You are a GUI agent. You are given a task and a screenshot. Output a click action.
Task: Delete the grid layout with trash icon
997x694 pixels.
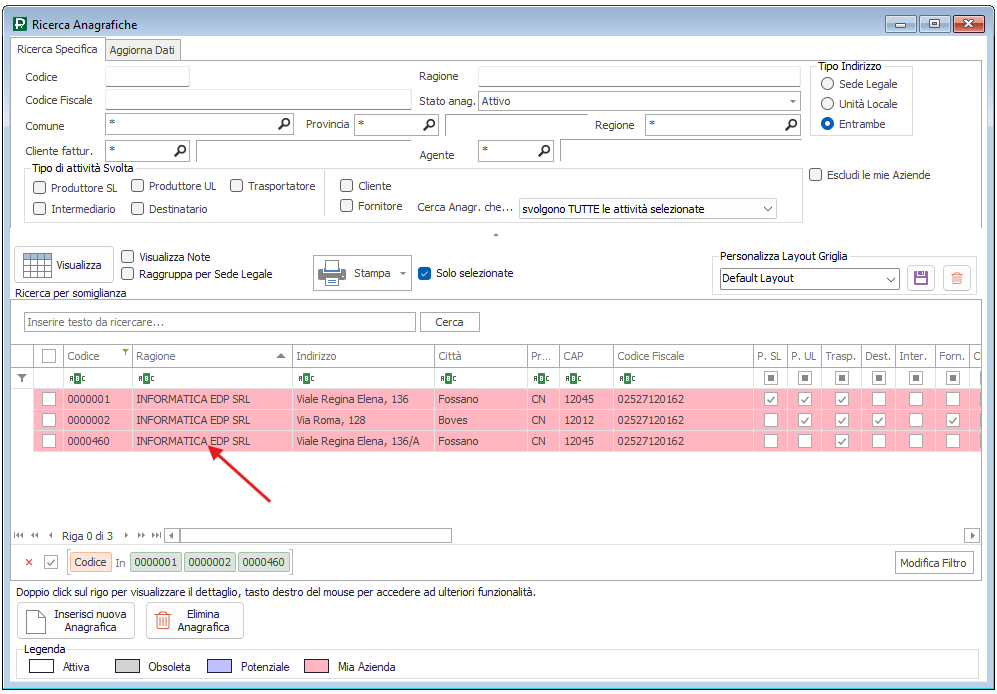pos(957,278)
